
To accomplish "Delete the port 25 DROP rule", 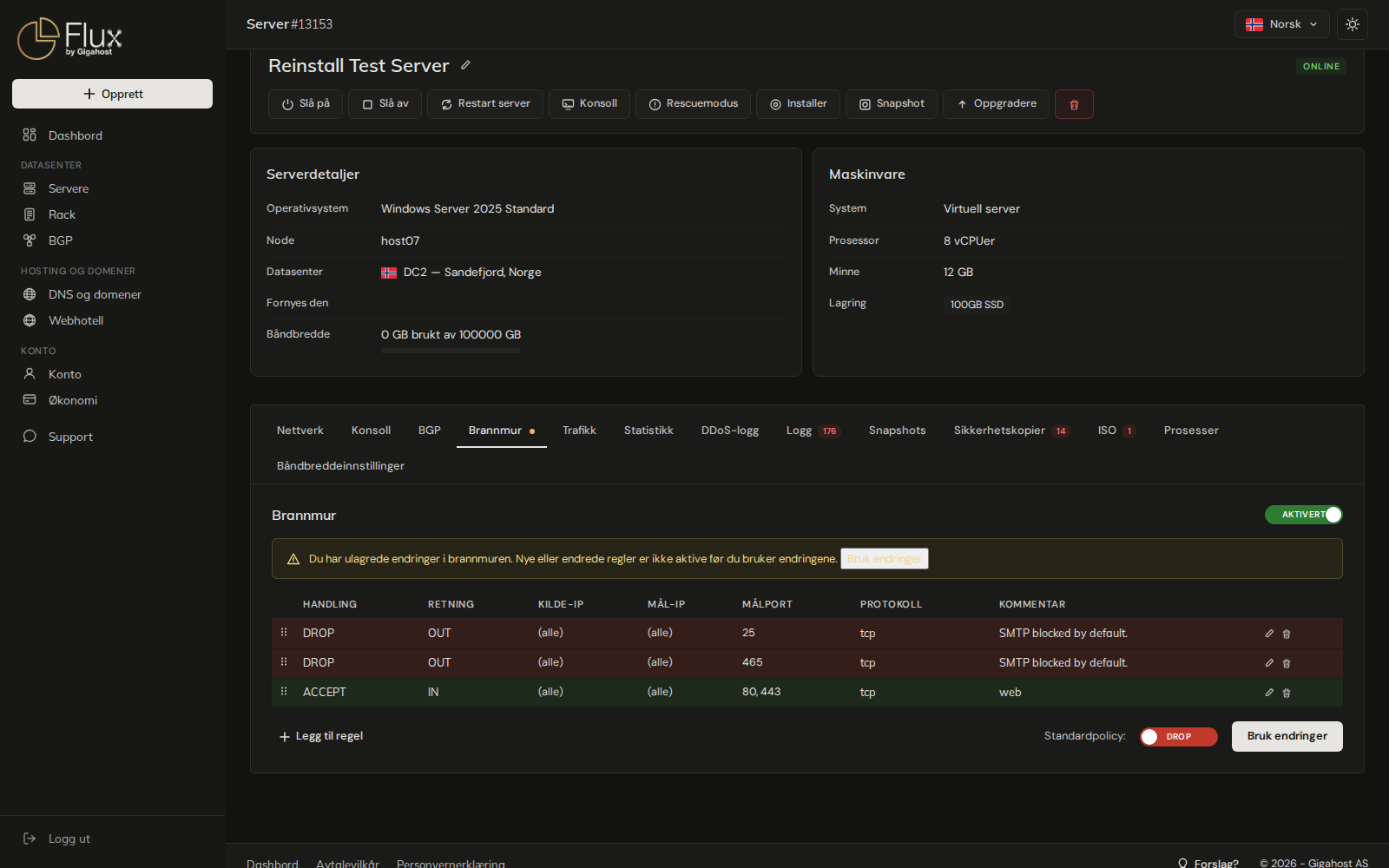I will click(1287, 634).
